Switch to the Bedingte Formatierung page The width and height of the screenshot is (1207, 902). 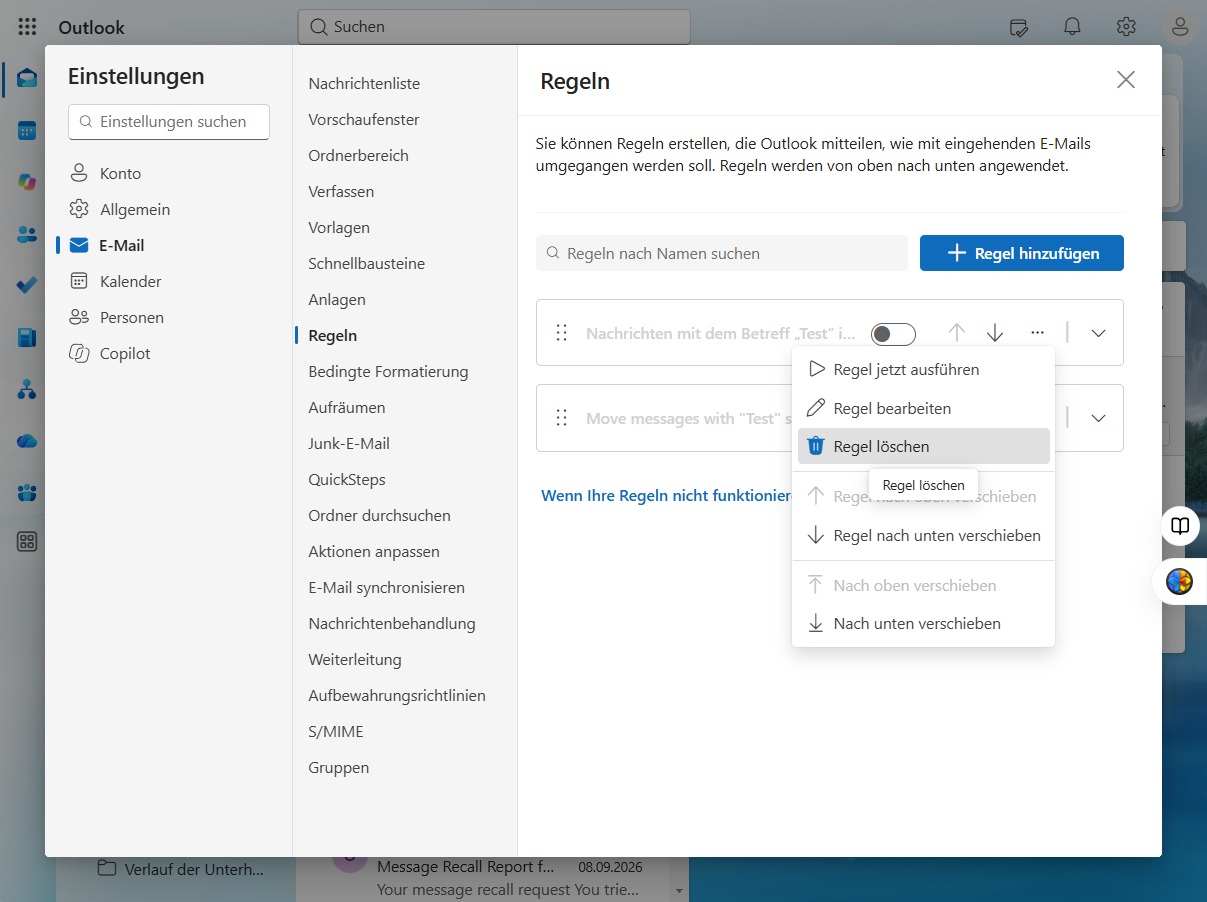coord(388,371)
